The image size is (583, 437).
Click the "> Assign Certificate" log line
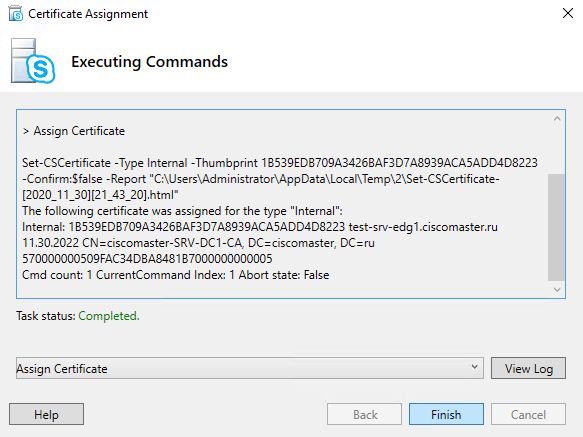point(74,131)
